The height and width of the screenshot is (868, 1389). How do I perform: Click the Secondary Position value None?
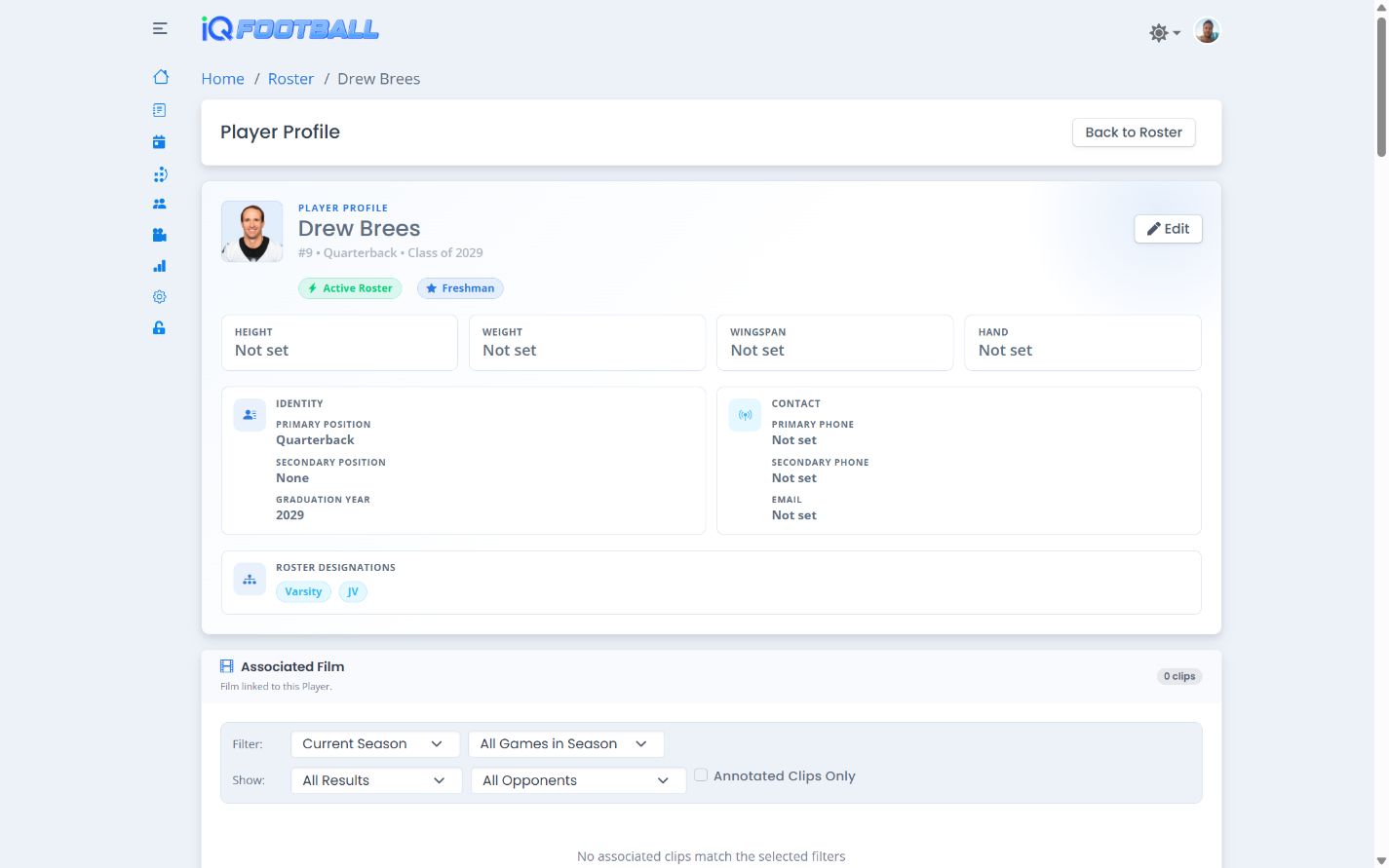tap(292, 478)
